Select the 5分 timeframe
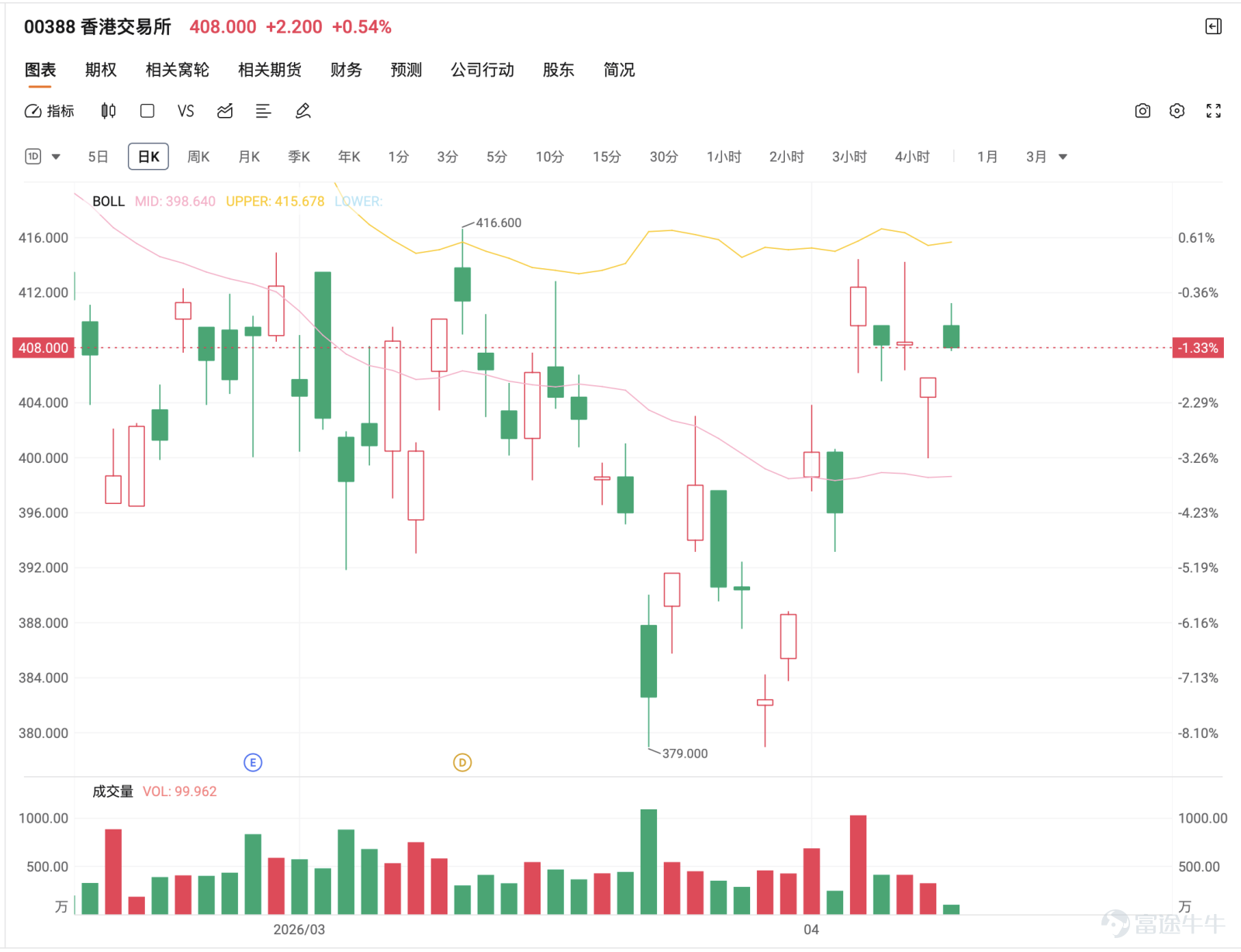 (x=497, y=157)
